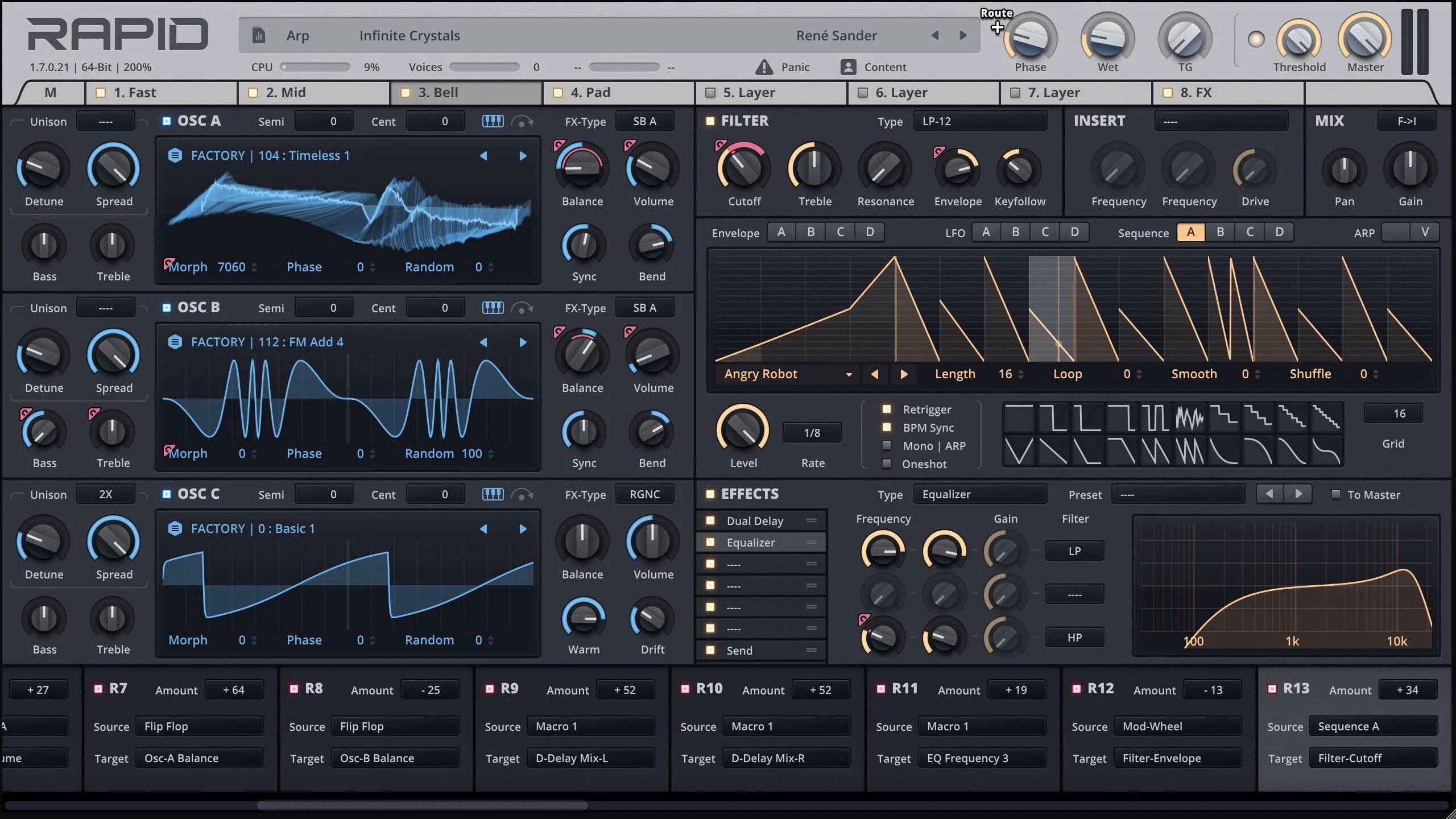Toggle the BPM Sync checkbox
Screen dimensions: 1456x819
(886, 427)
